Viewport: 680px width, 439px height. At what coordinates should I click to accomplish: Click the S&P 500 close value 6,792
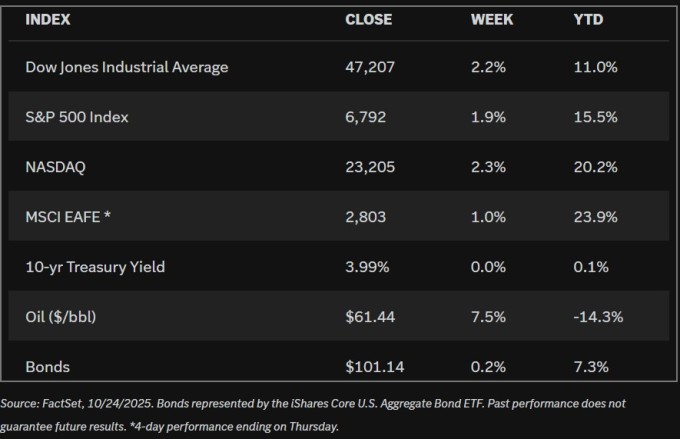point(366,117)
